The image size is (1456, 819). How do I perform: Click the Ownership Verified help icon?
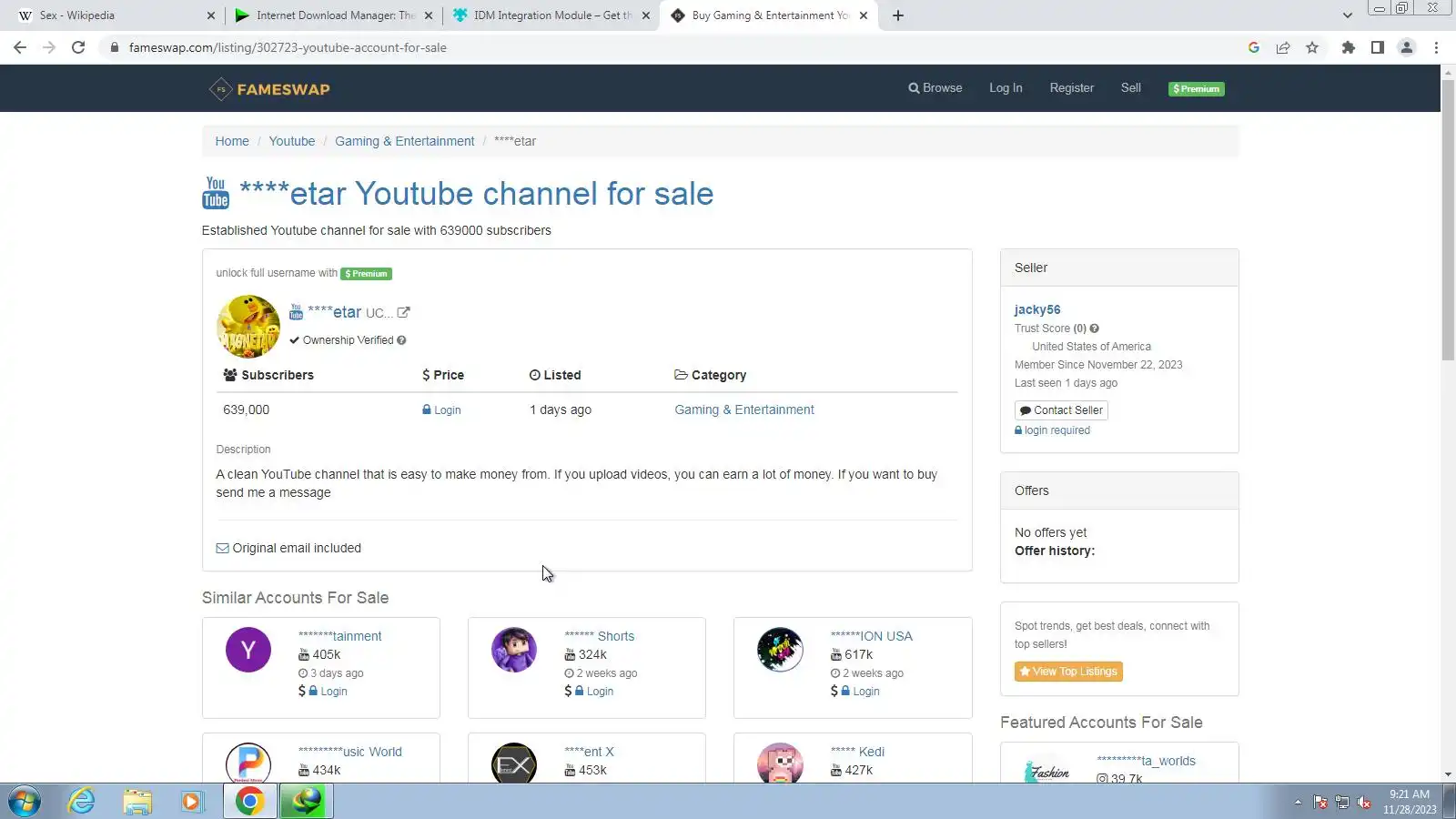click(x=401, y=340)
